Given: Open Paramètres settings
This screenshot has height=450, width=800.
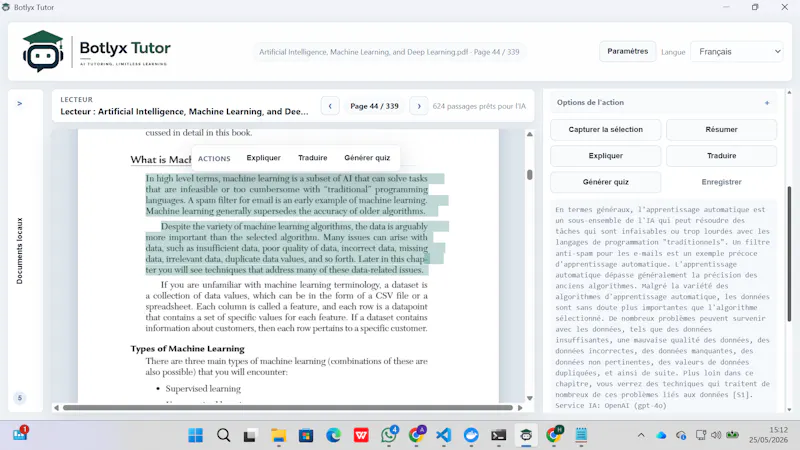Looking at the screenshot, I should click(x=628, y=52).
